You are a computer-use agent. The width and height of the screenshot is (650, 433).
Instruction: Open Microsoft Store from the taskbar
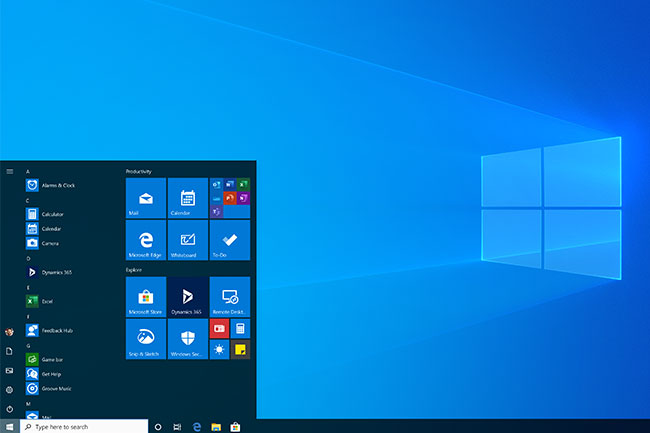(x=235, y=427)
